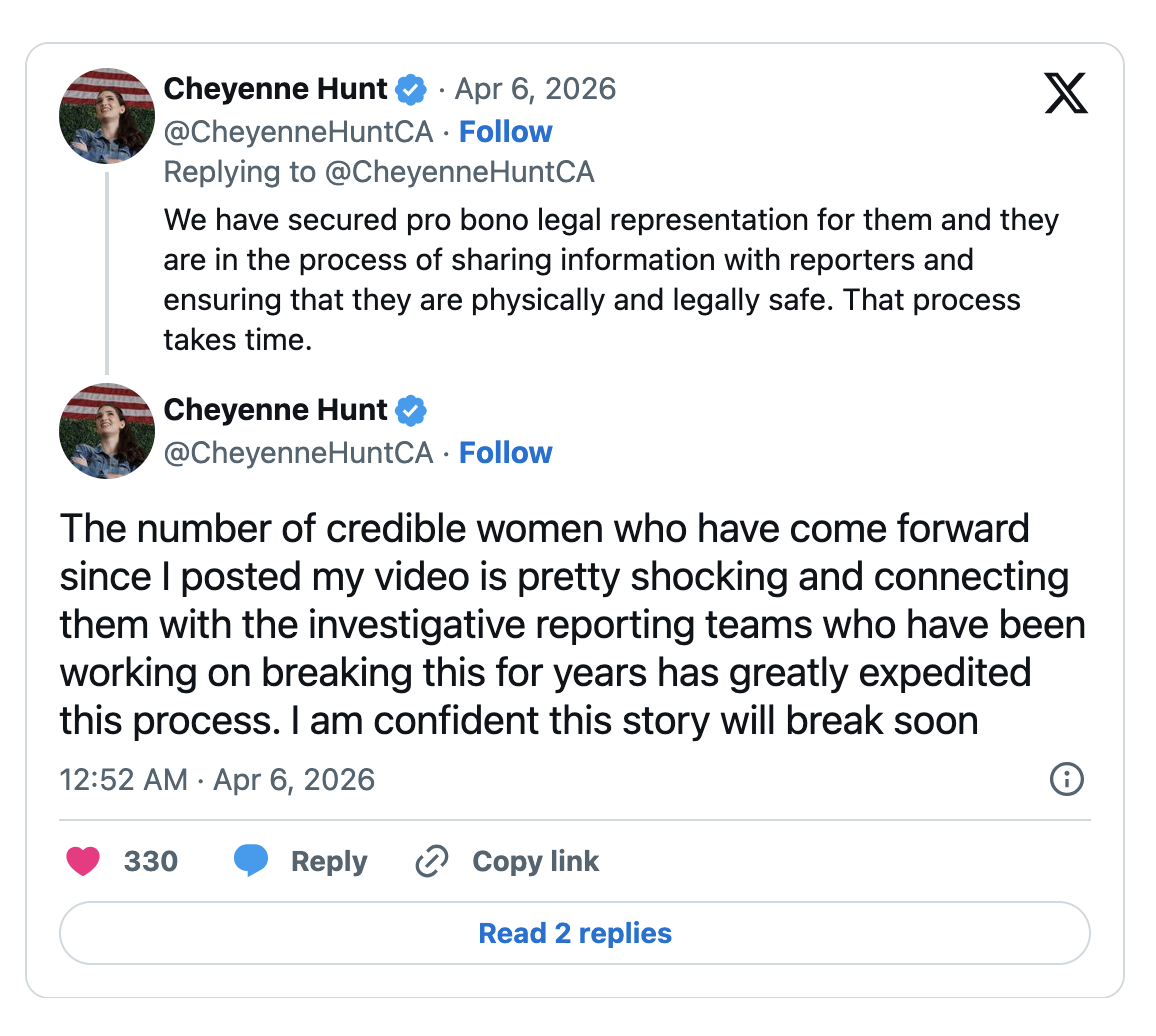
Task: Click the @CheyenneHuntCA handle on the main tweet
Action: pyautogui.click(x=297, y=453)
